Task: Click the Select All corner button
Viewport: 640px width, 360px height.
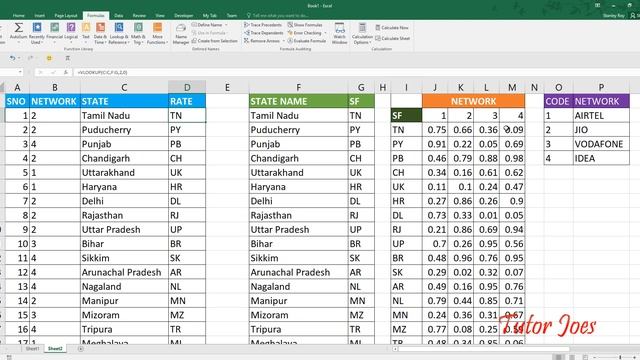Action: [2, 87]
